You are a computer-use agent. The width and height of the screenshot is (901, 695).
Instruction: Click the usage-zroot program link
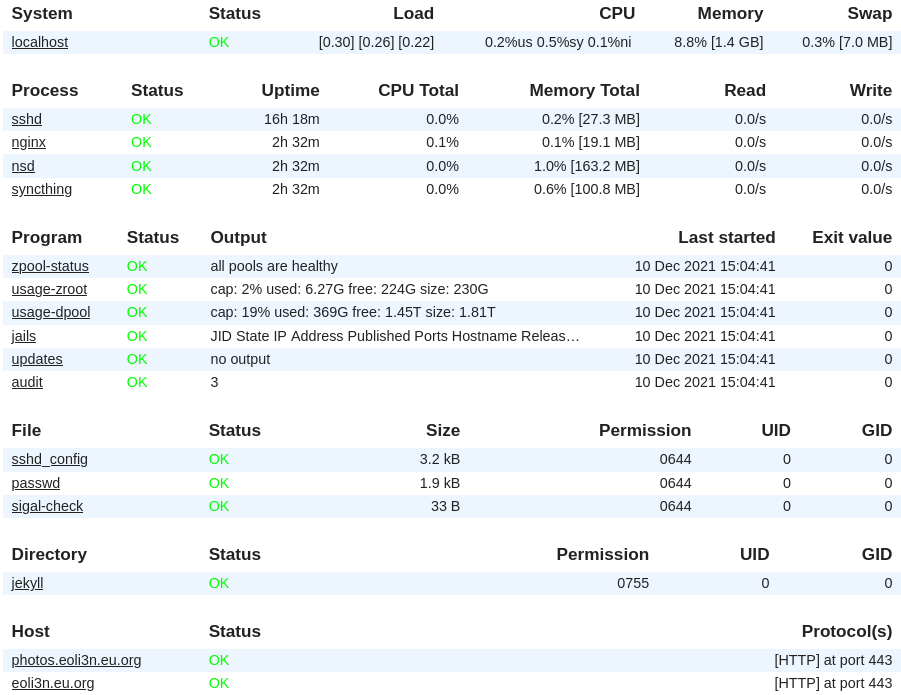pyautogui.click(x=49, y=289)
